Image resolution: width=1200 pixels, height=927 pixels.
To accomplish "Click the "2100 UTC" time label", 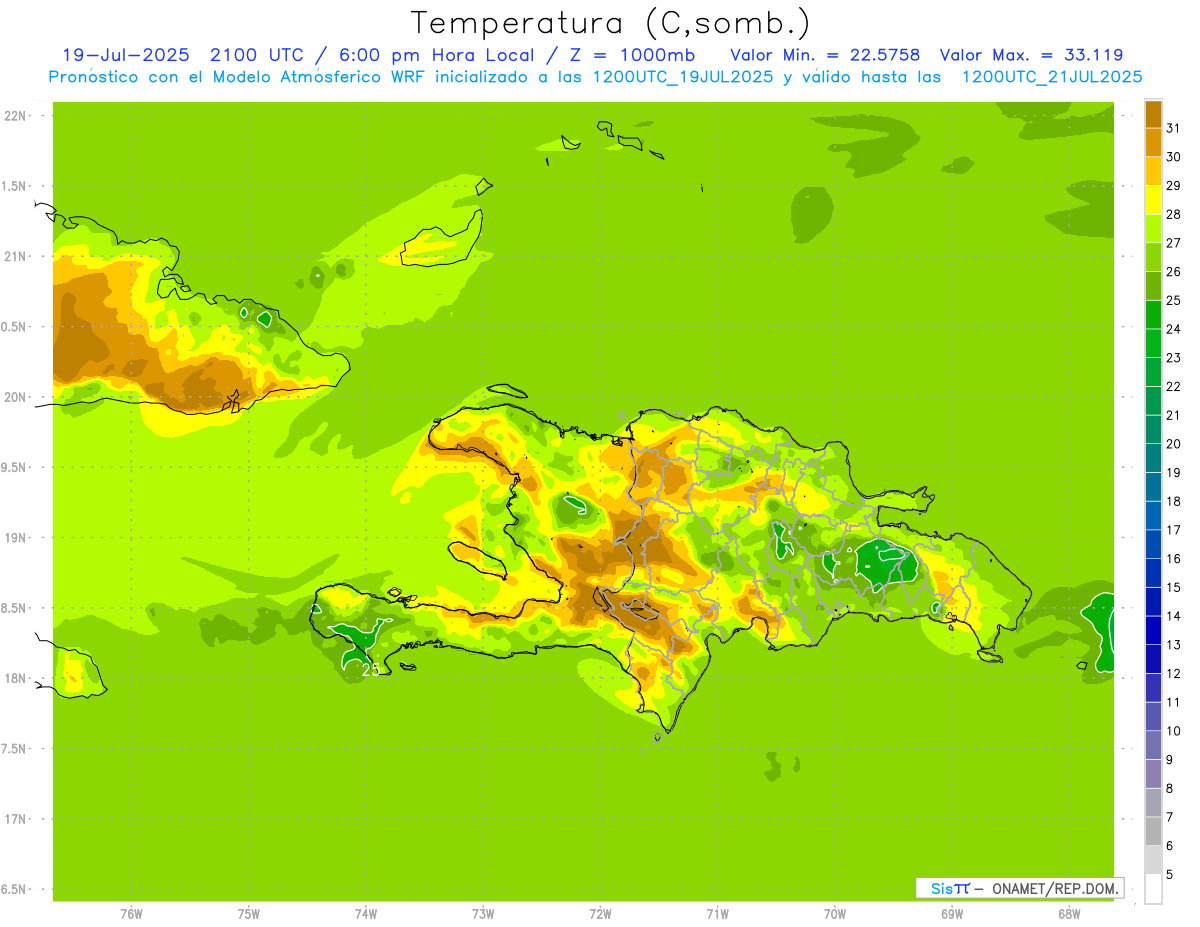I will pyautogui.click(x=256, y=55).
